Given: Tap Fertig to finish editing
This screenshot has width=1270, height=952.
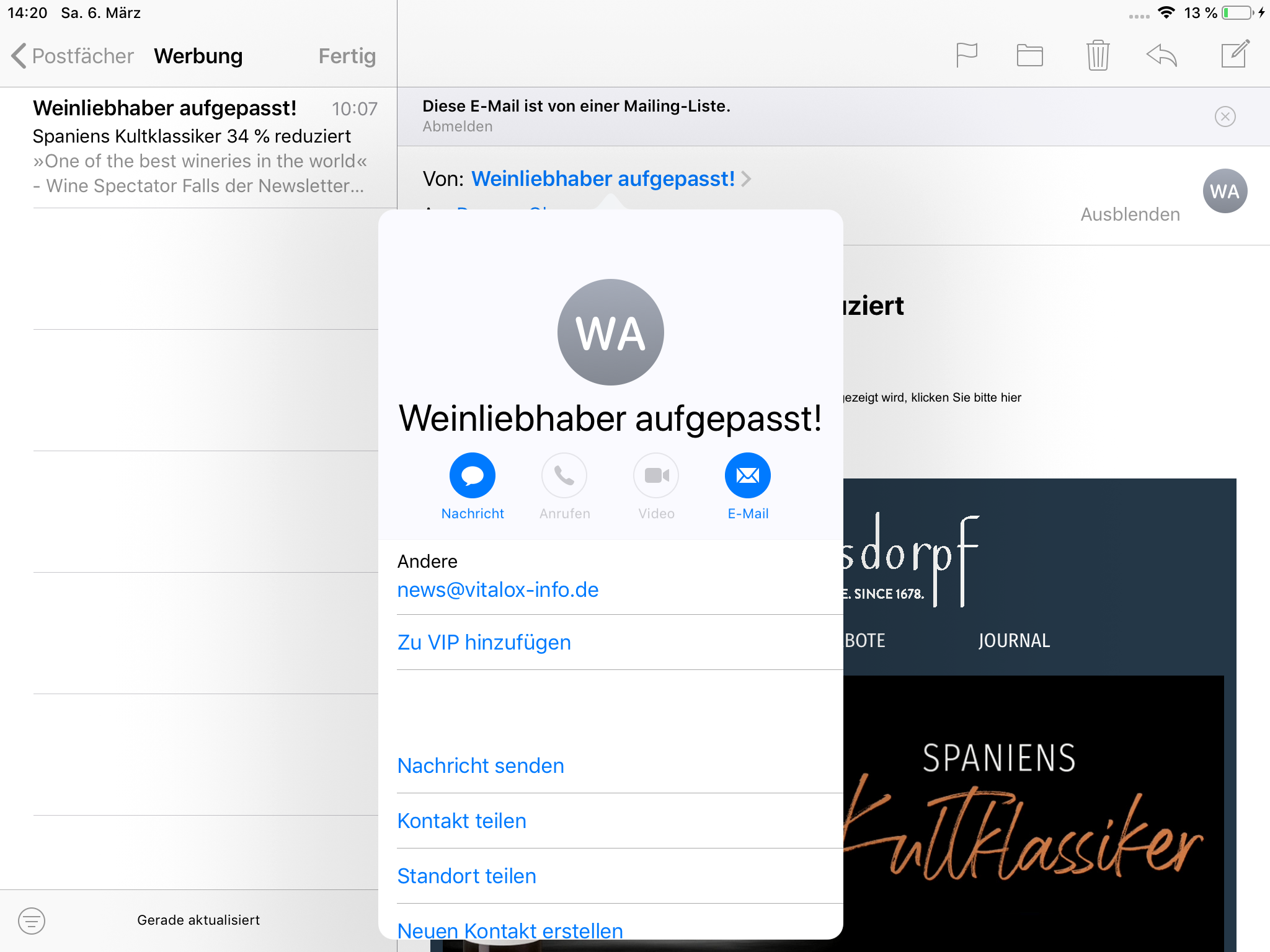Looking at the screenshot, I should (347, 56).
